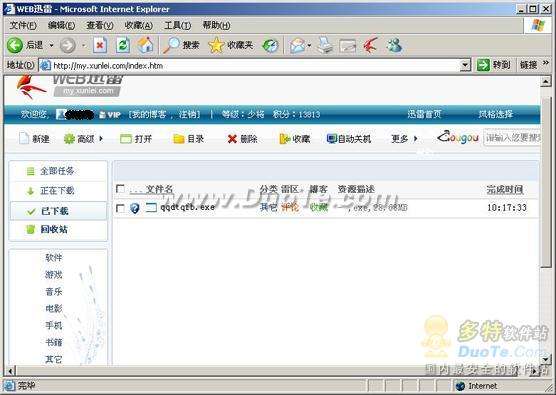Click the vertical scrollbar up arrow
Viewport: 556px width, 395px height.
(545, 82)
